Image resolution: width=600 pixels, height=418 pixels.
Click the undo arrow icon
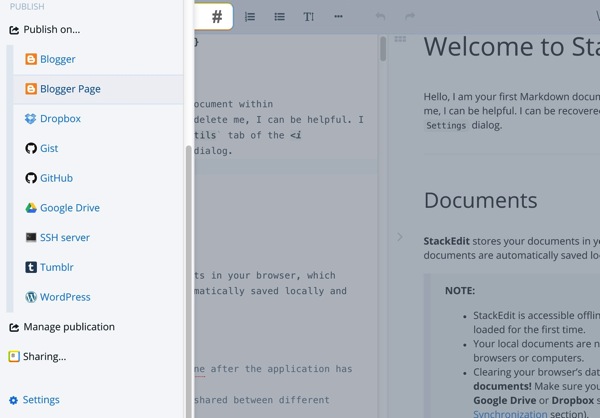[380, 17]
